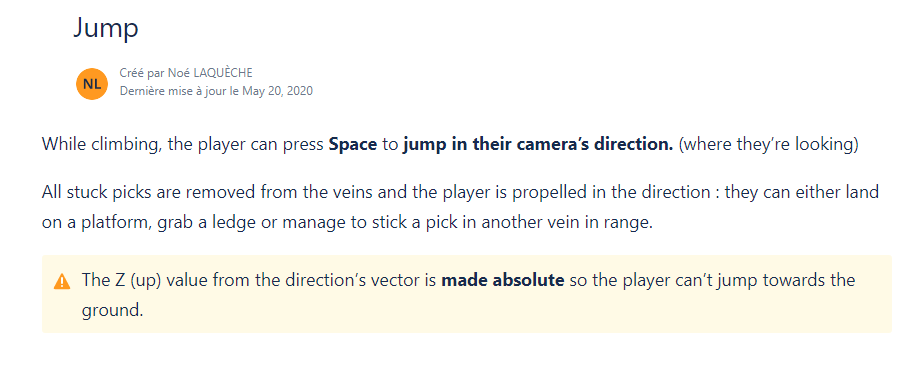Click the phrase All stuck picks
This screenshot has width=913, height=365.
point(100,192)
